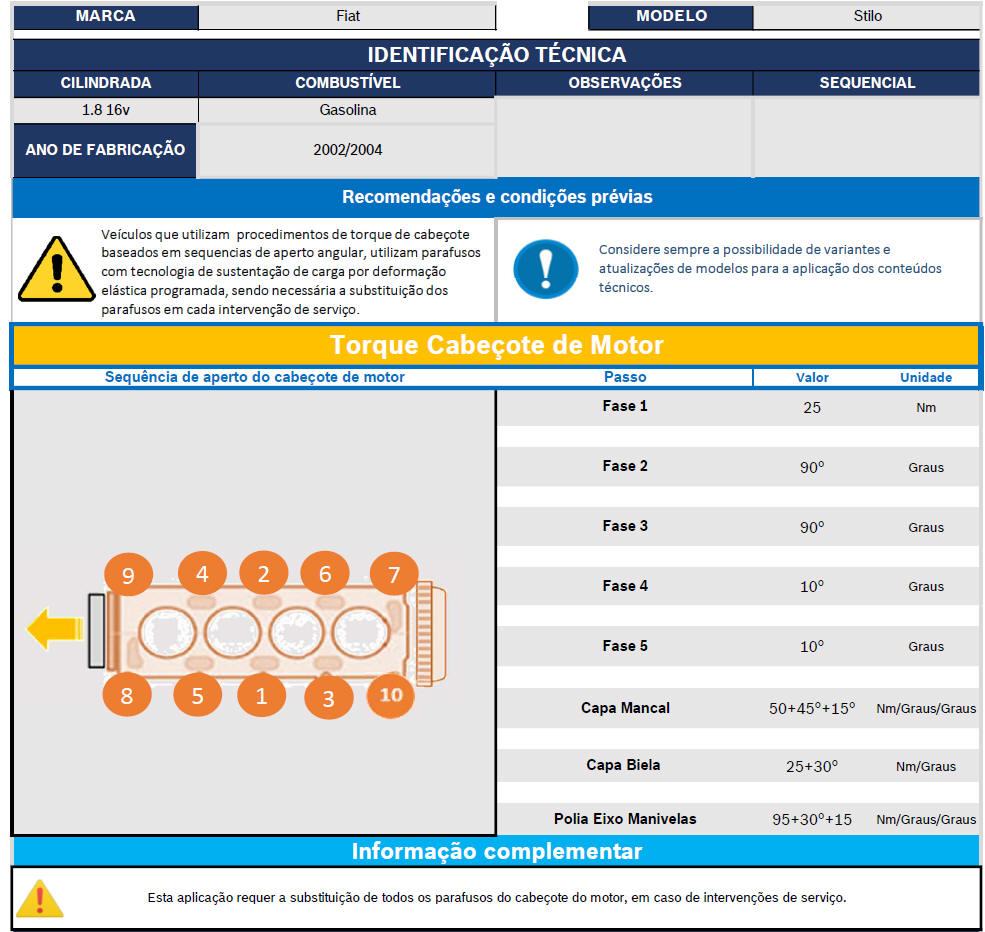
Task: Select bolt number 1 in the tightening diagram
Action: click(262, 696)
